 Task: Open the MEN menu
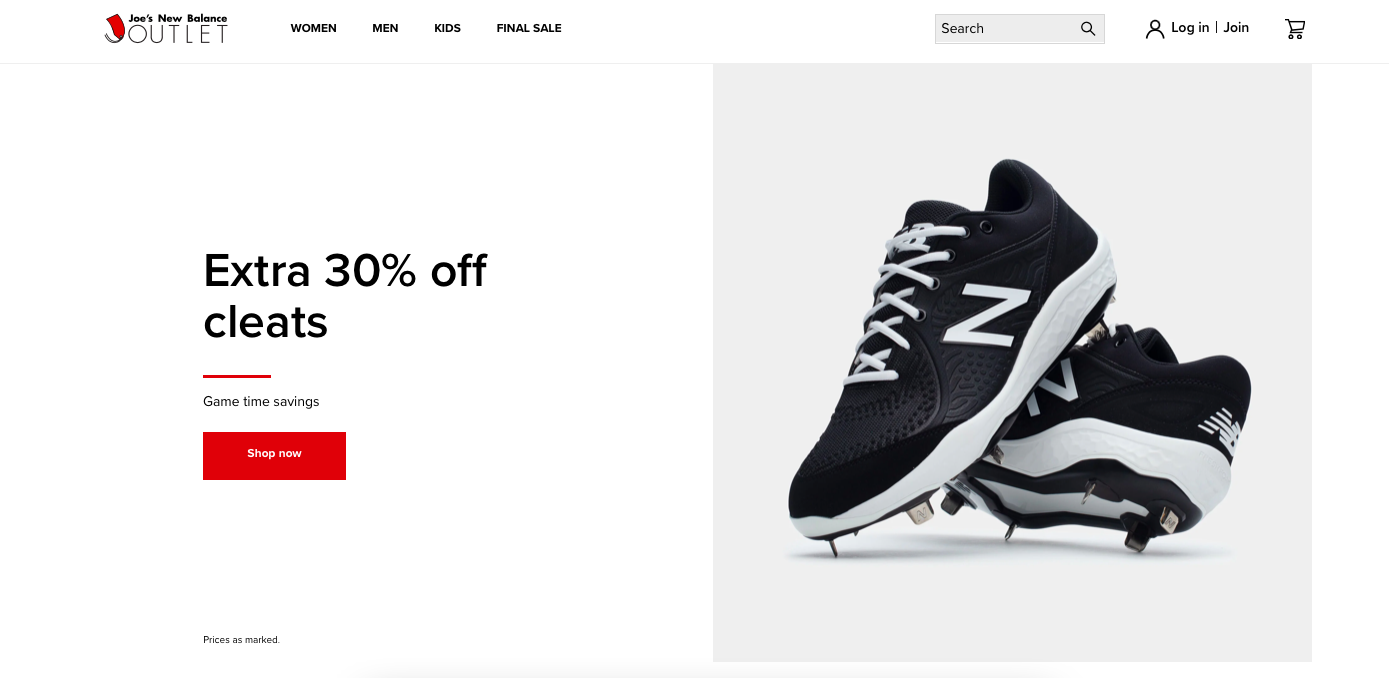pyautogui.click(x=385, y=28)
